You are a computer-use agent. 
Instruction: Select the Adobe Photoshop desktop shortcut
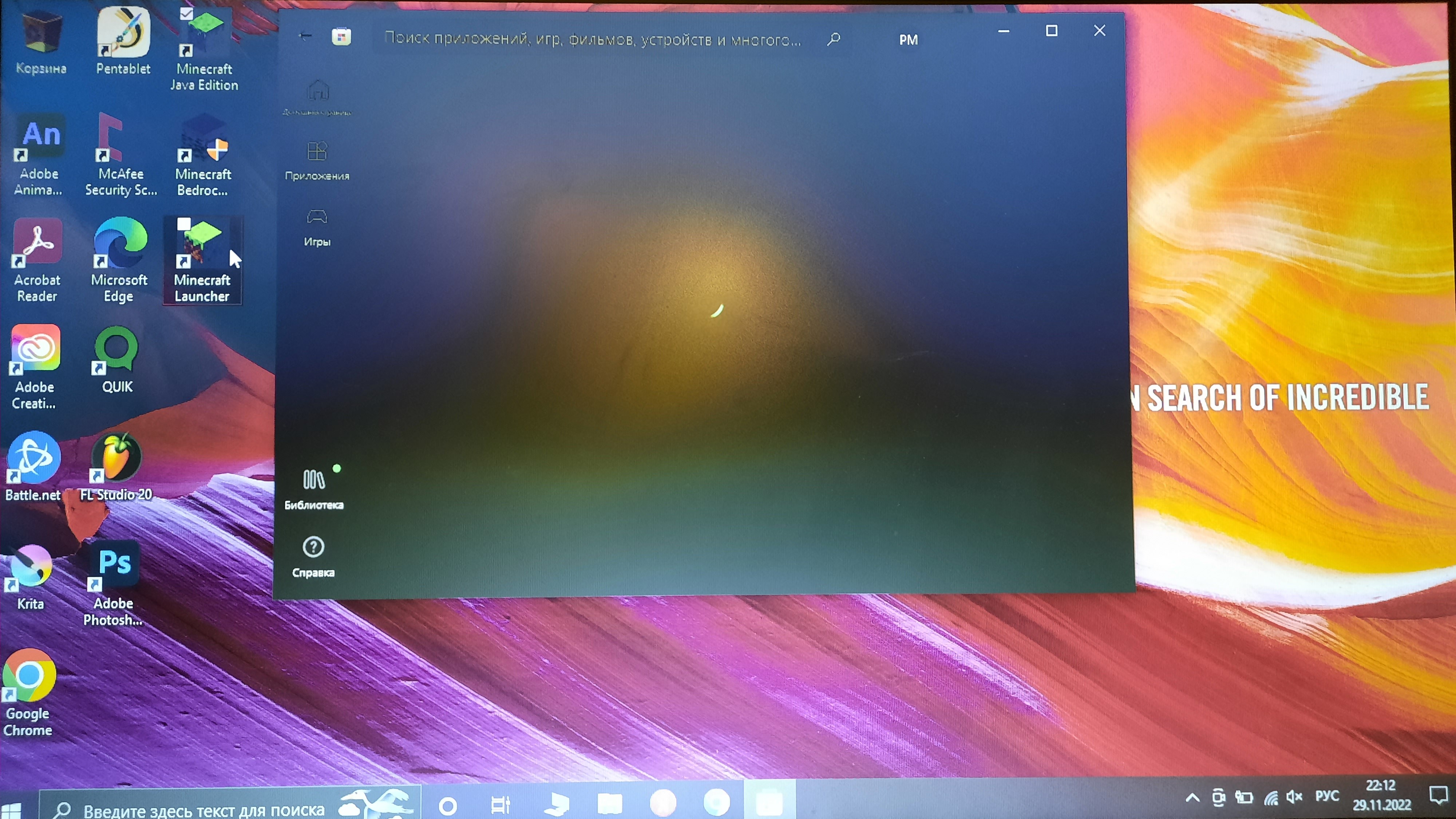pyautogui.click(x=114, y=584)
